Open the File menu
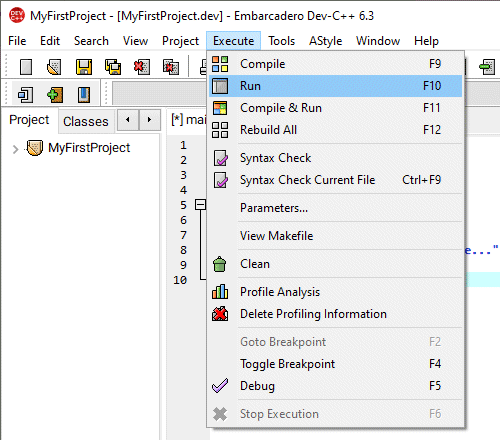 coord(17,41)
